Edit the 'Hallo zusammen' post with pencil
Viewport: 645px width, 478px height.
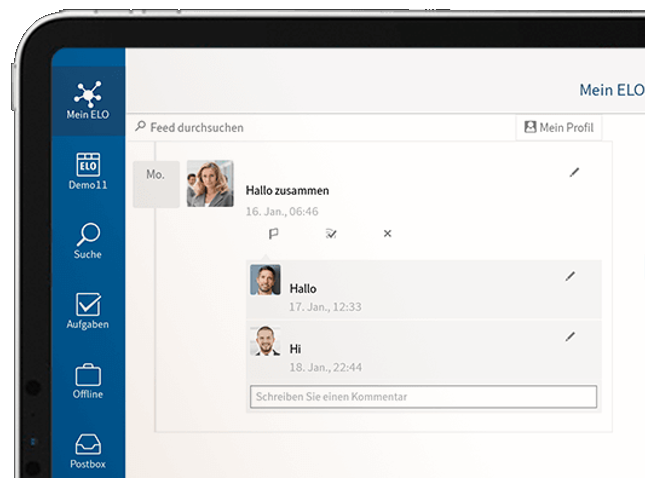coord(574,172)
